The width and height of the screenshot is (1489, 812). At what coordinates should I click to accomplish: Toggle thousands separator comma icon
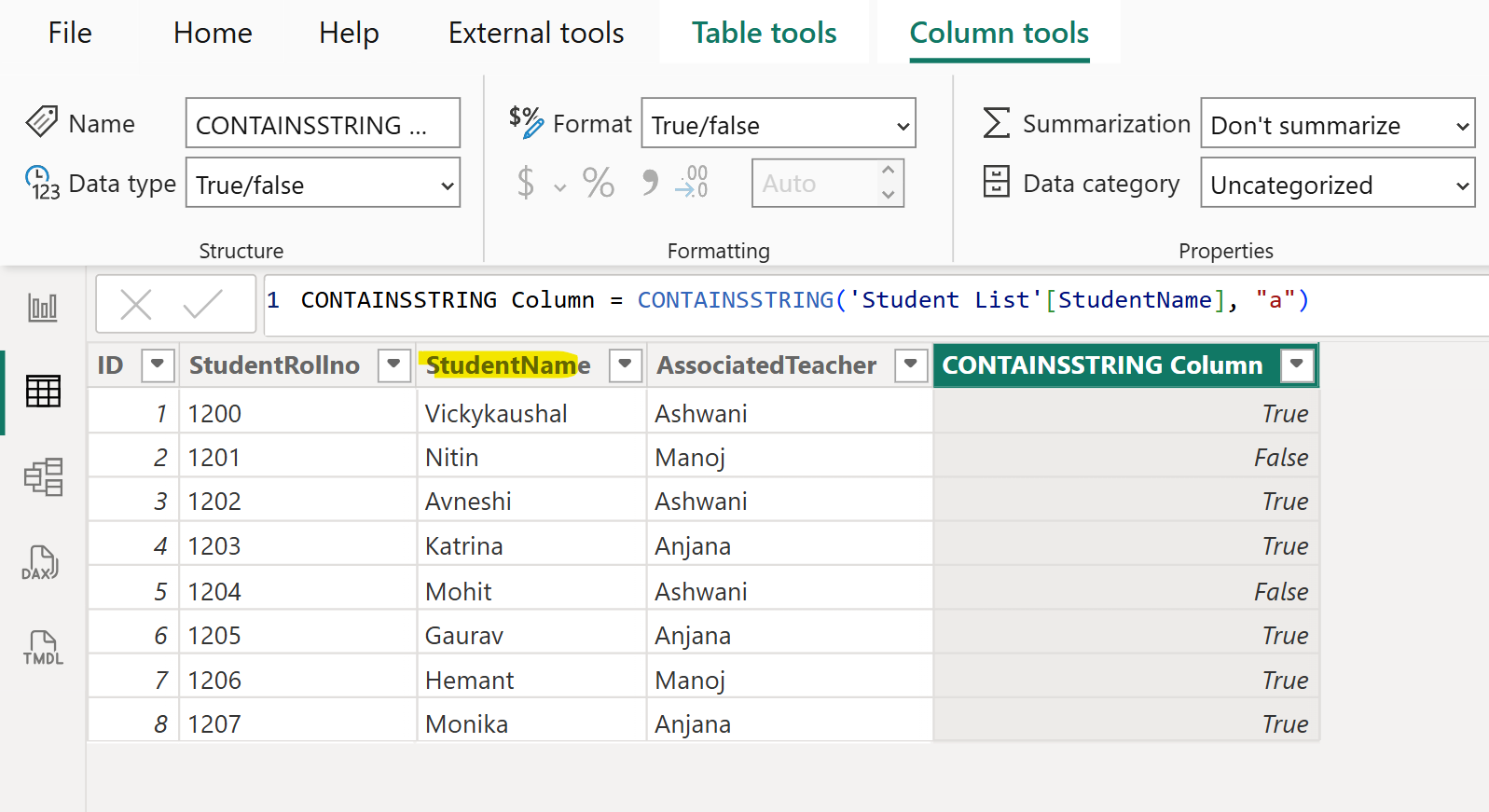pyautogui.click(x=650, y=183)
